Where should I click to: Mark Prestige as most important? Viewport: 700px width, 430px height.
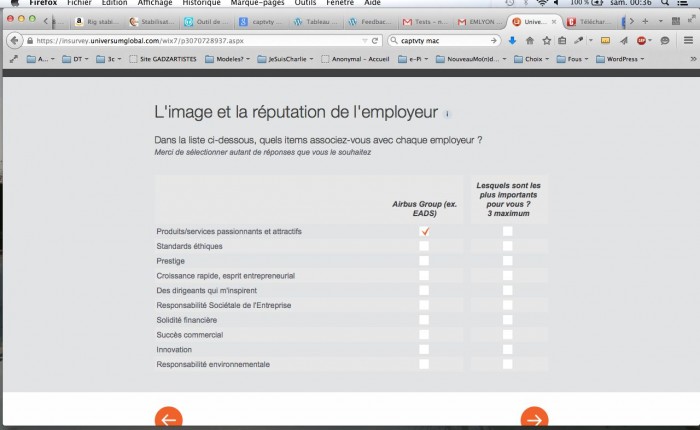(x=508, y=261)
